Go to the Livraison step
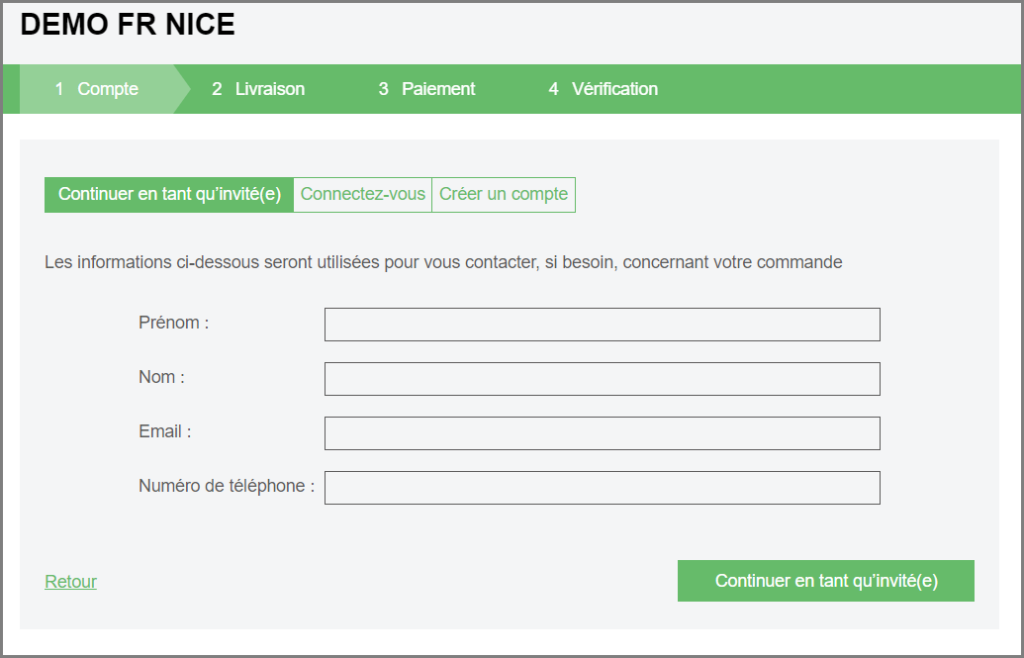Viewport: 1024px width, 658px height. [258, 89]
